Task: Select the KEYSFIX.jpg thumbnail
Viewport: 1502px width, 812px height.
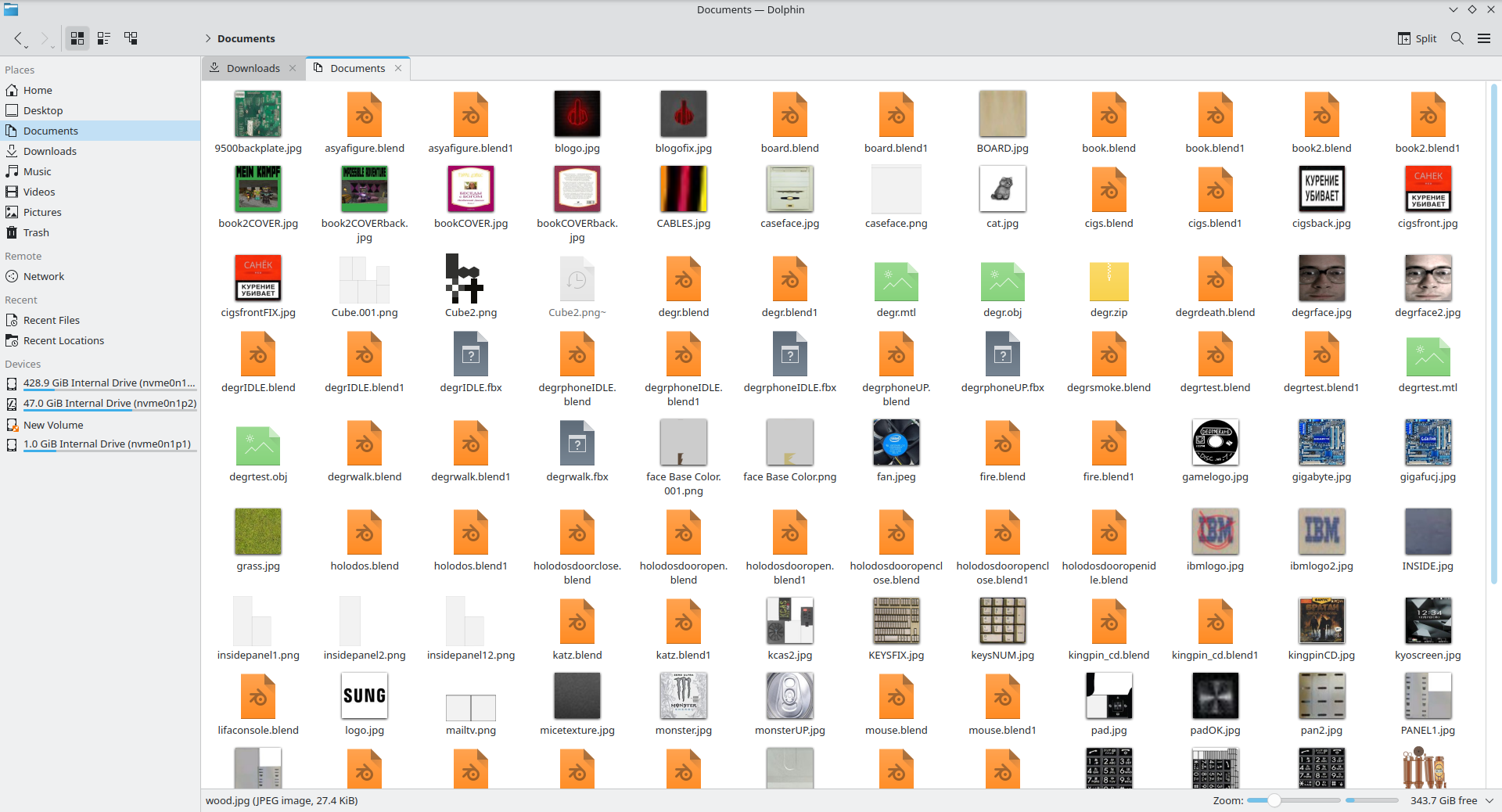Action: (896, 621)
